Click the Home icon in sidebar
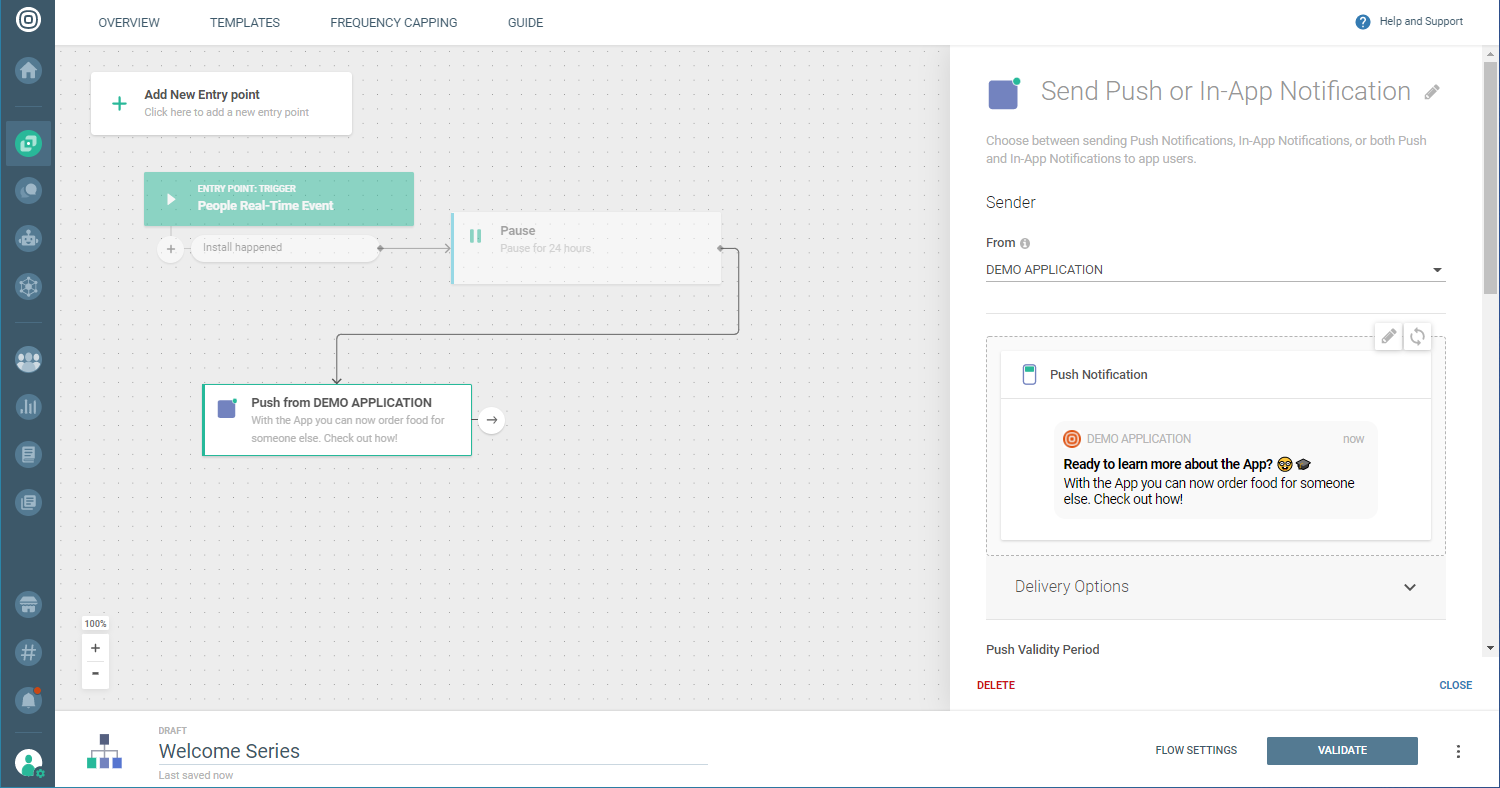 pos(28,71)
